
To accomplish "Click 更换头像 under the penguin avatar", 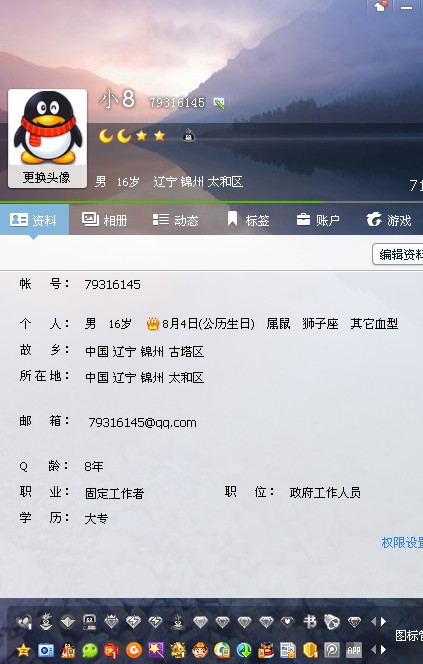I will [x=47, y=177].
